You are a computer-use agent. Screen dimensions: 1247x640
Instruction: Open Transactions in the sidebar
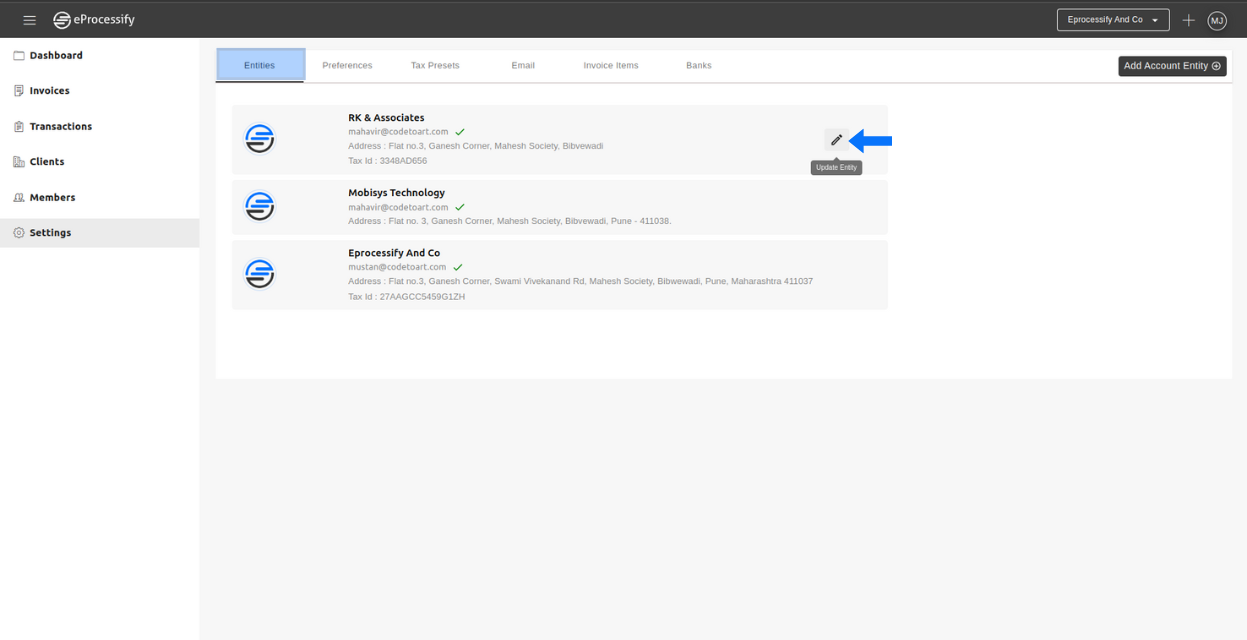60,126
